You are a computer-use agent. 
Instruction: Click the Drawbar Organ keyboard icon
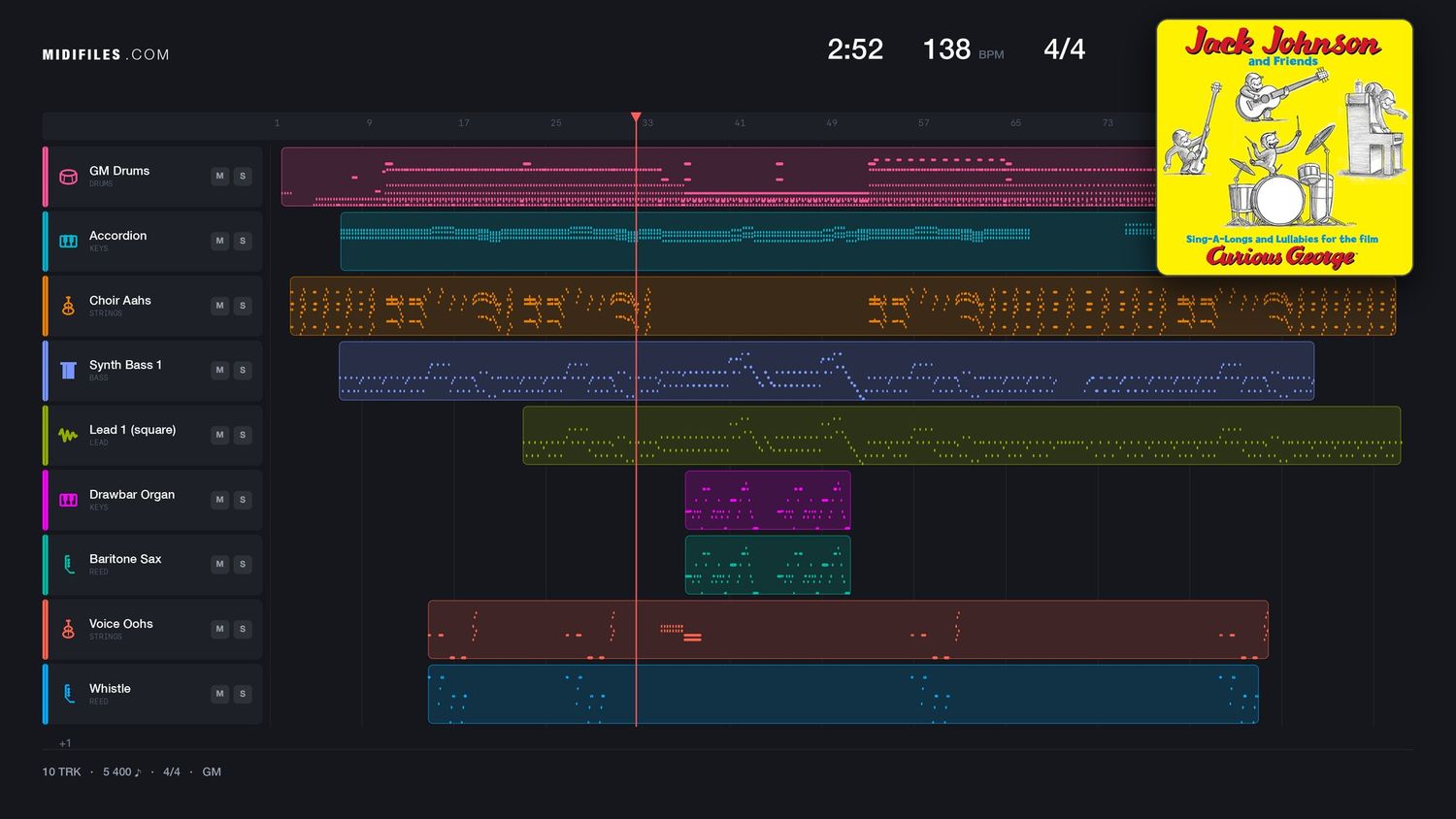68,500
